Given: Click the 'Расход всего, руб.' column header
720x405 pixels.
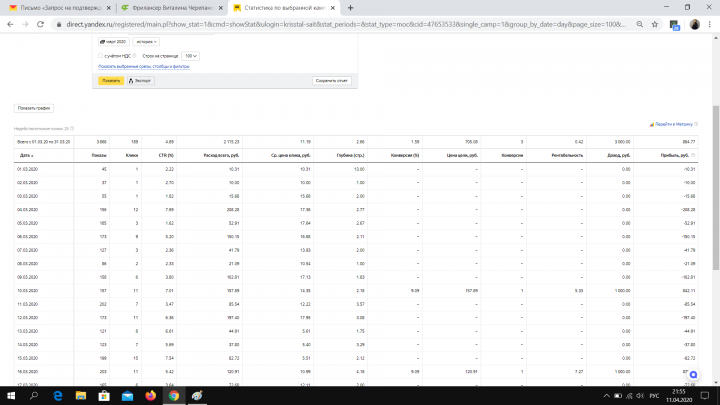Looking at the screenshot, I should tap(221, 156).
